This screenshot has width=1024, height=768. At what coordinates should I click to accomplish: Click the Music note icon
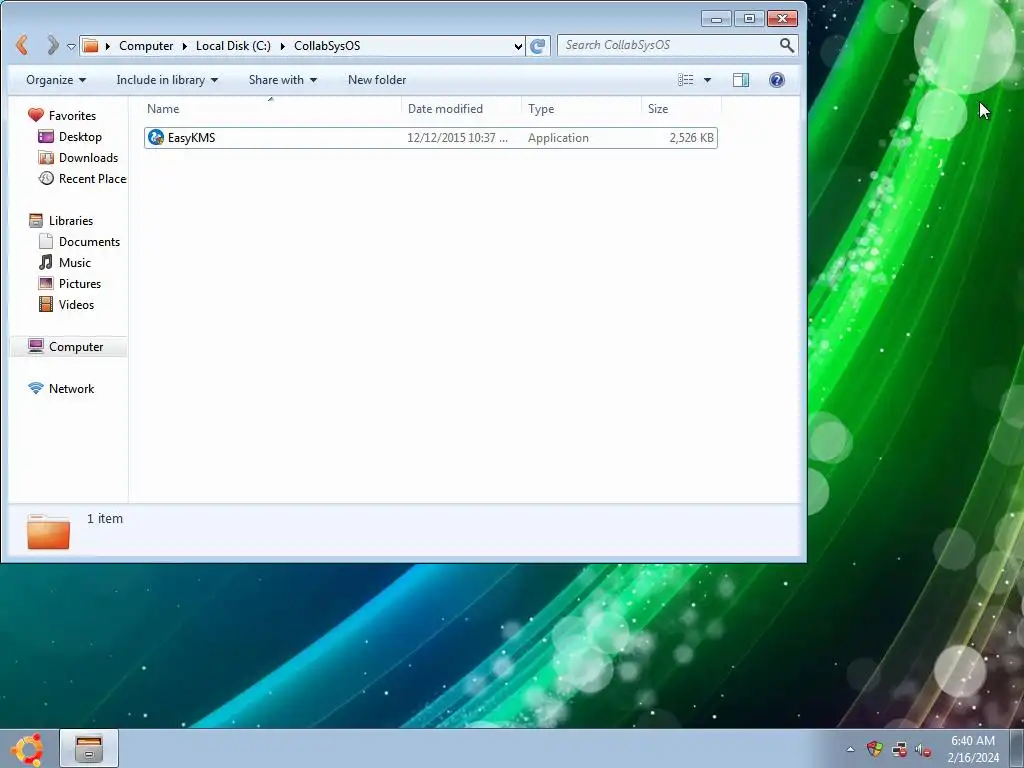click(46, 262)
